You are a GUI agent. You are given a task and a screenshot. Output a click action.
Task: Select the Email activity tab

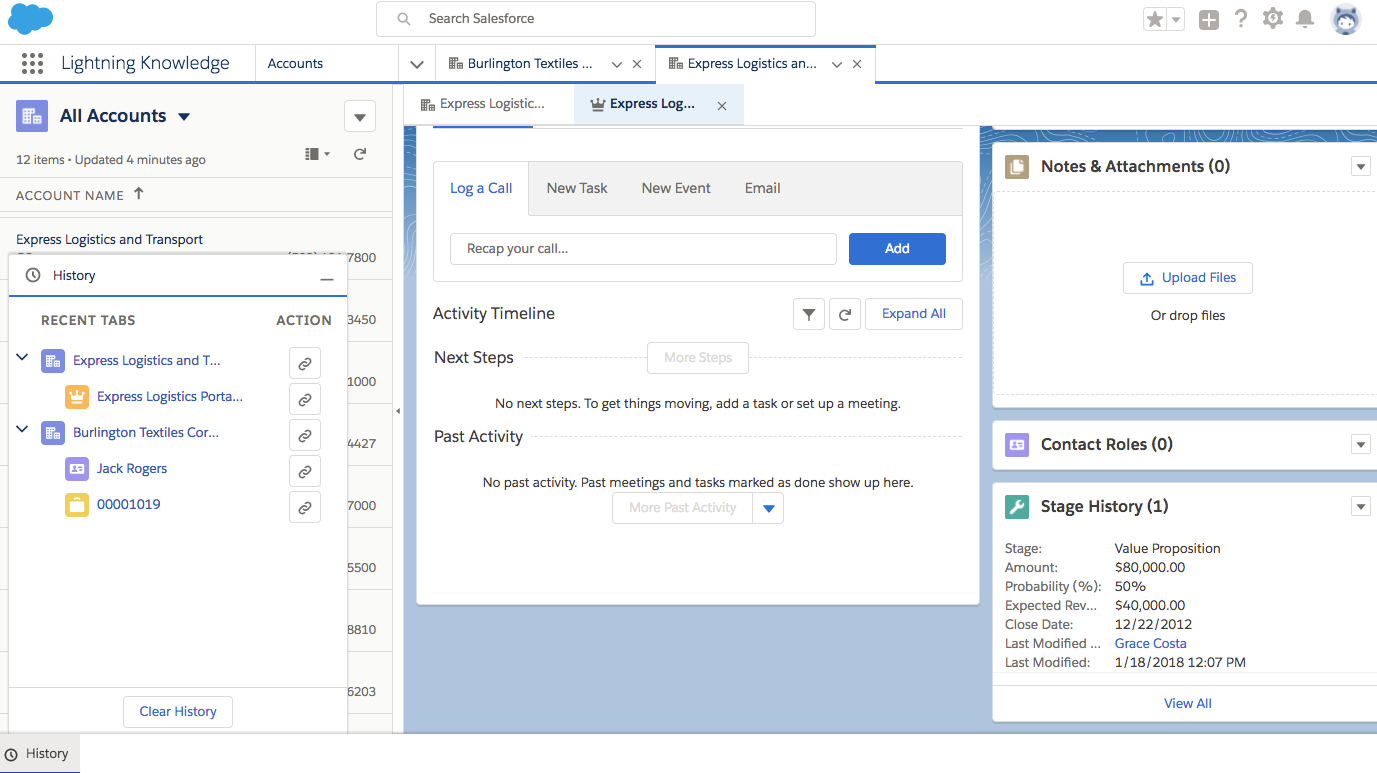pyautogui.click(x=762, y=188)
